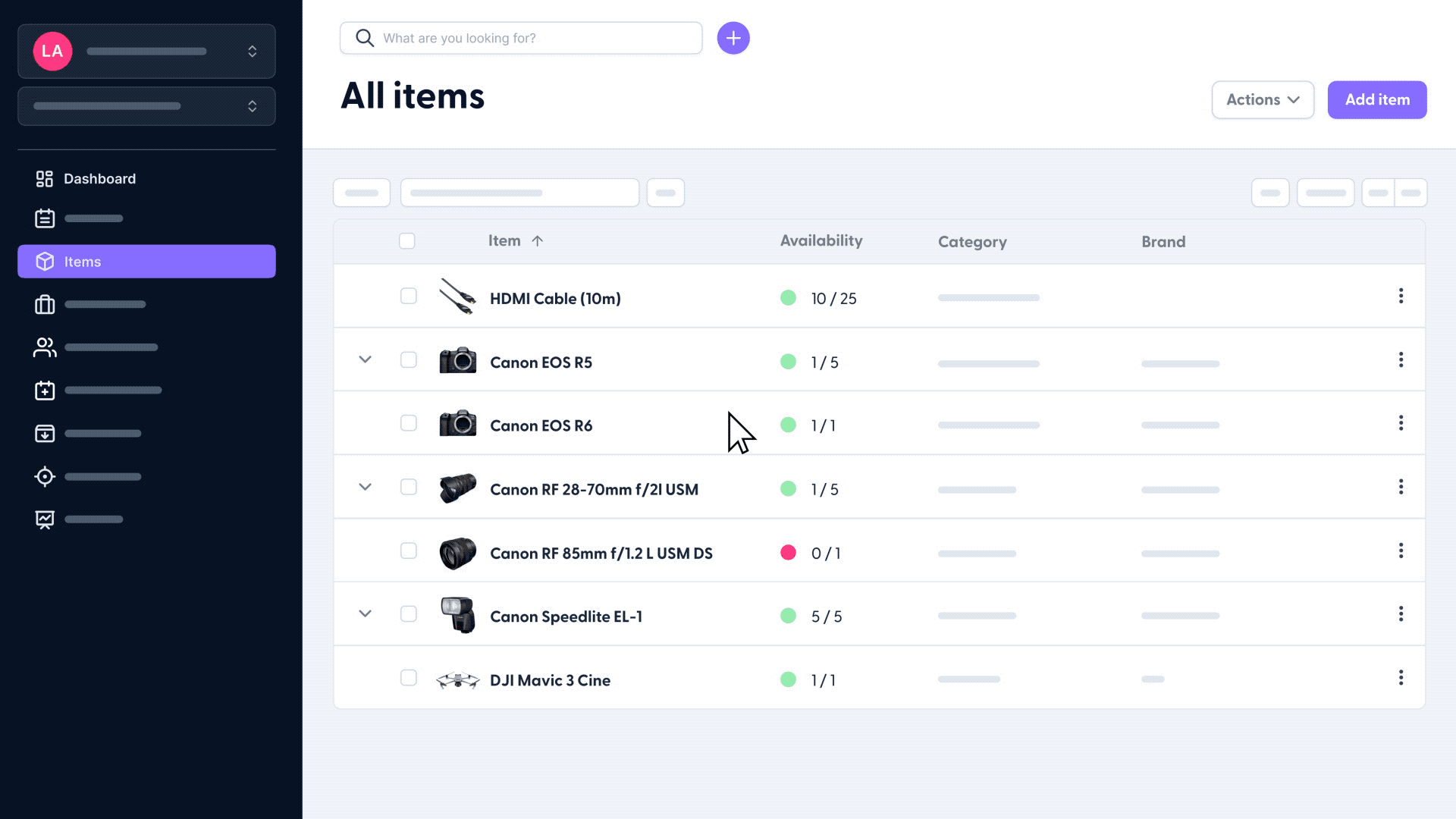Click the first small filter button
The width and height of the screenshot is (1456, 819).
[362, 193]
